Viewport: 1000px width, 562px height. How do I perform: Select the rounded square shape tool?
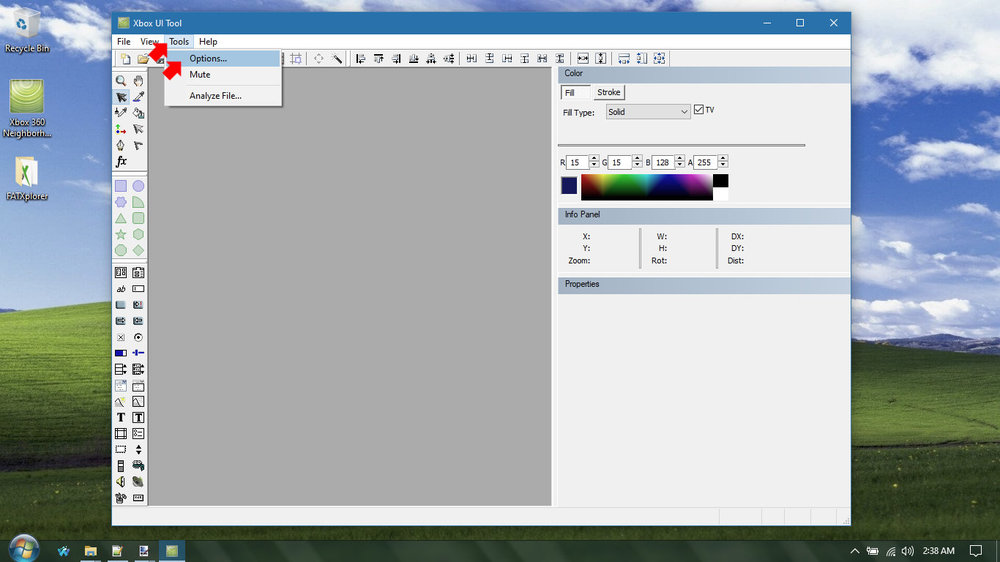tap(138, 218)
